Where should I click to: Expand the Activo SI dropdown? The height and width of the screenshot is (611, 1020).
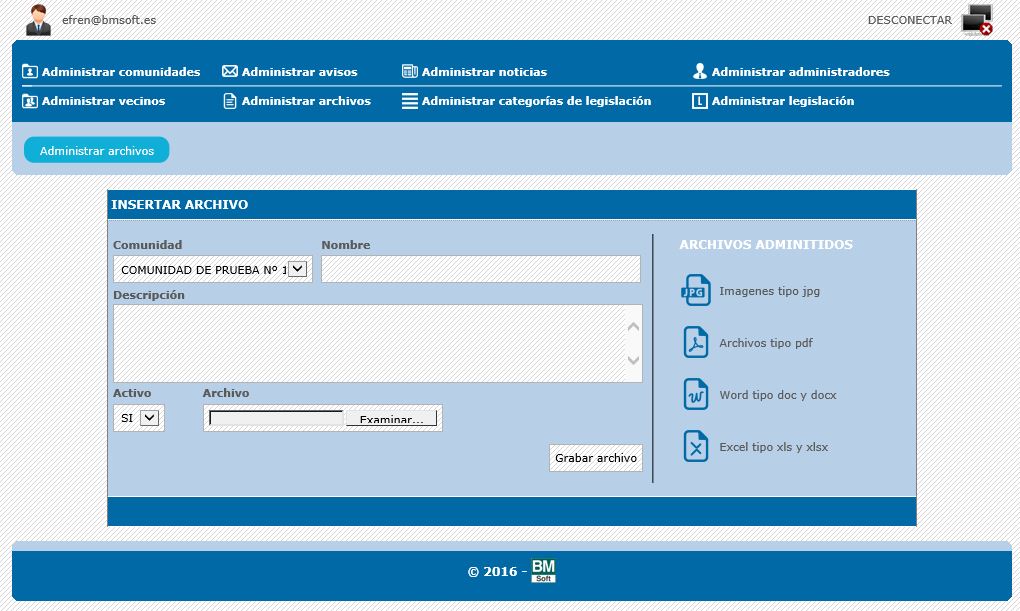click(x=149, y=418)
